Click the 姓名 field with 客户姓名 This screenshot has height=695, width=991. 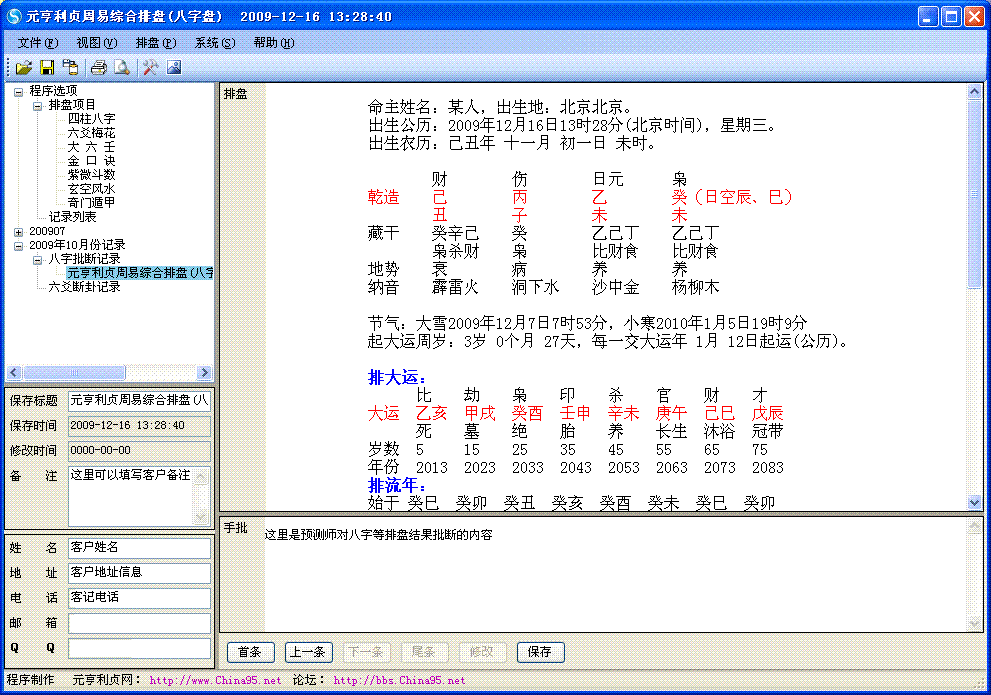(x=140, y=548)
